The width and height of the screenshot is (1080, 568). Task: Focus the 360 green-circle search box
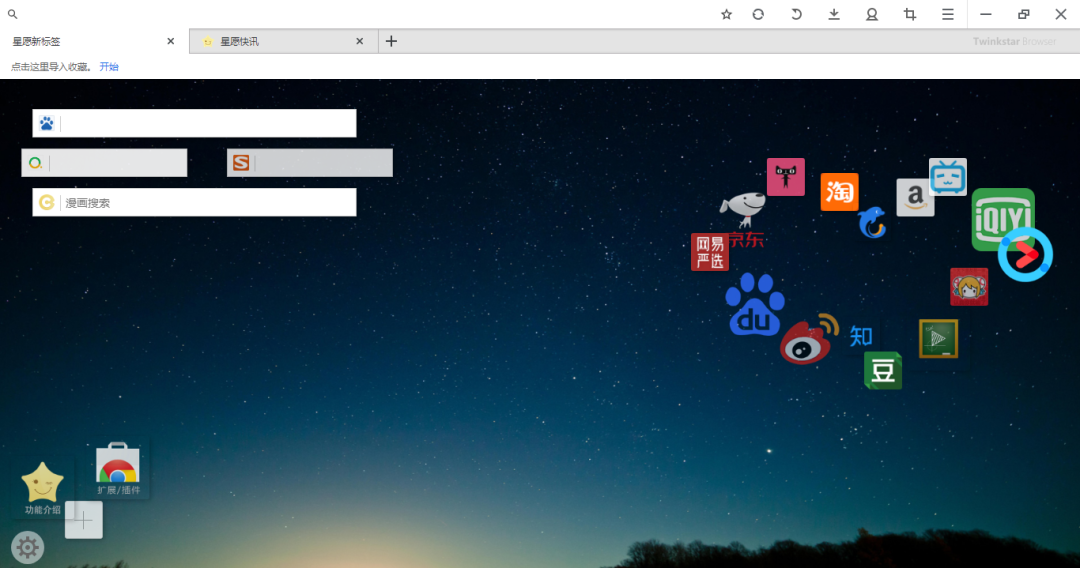point(104,163)
